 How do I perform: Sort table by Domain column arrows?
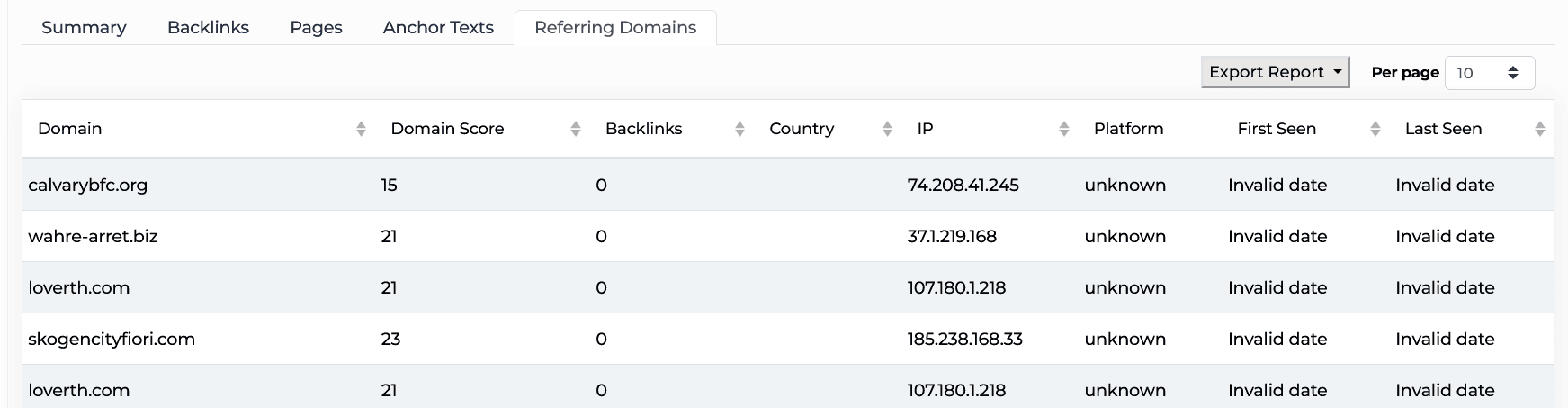pyautogui.click(x=361, y=129)
